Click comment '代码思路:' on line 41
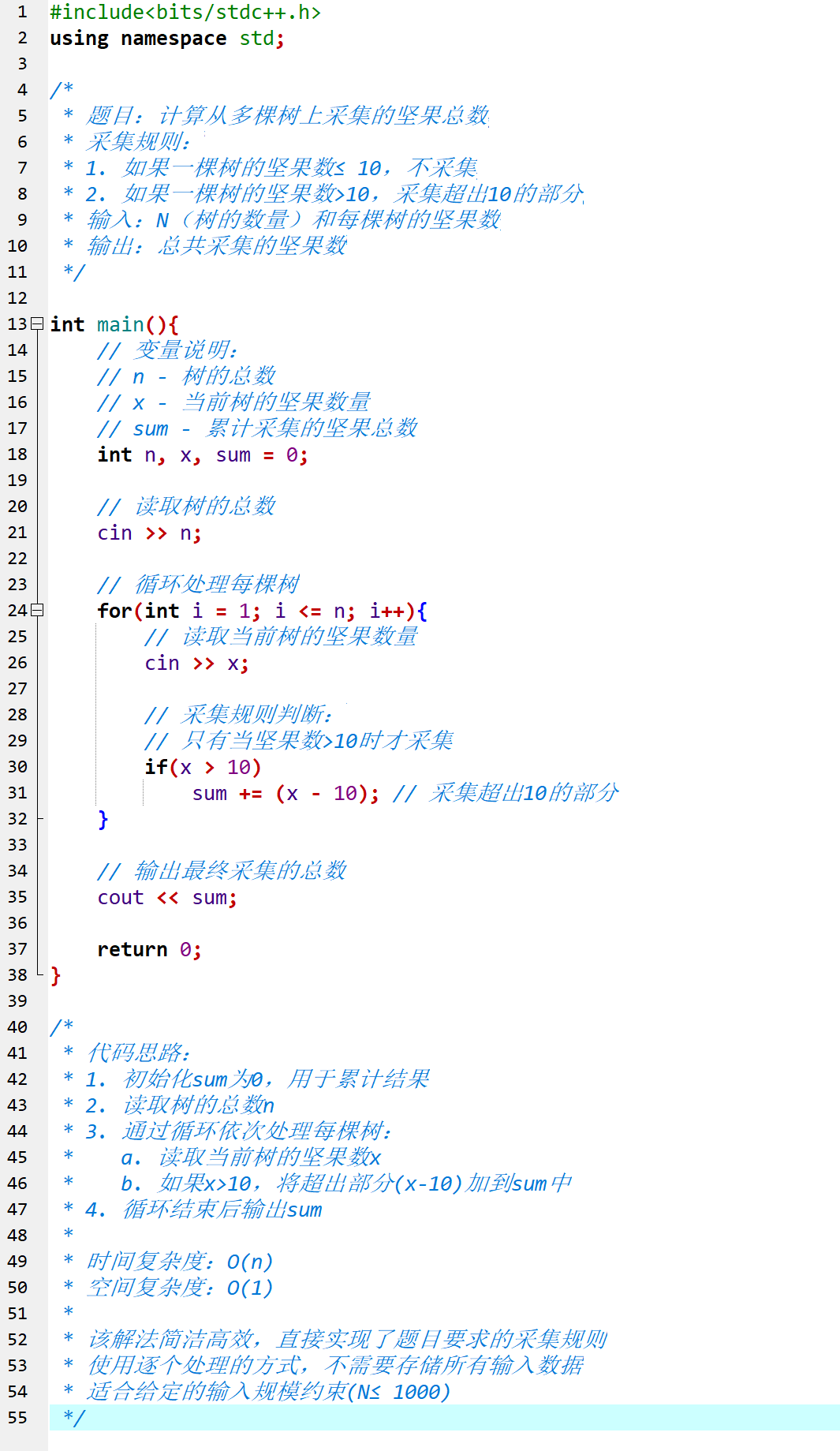This screenshot has width=840, height=1451. [x=139, y=1053]
